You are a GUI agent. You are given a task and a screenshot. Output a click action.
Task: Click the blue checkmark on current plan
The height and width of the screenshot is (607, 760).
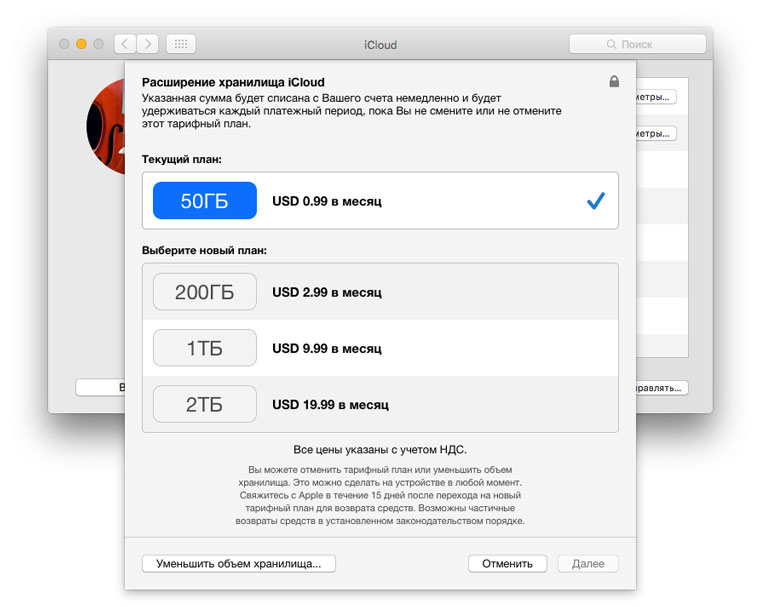point(596,200)
